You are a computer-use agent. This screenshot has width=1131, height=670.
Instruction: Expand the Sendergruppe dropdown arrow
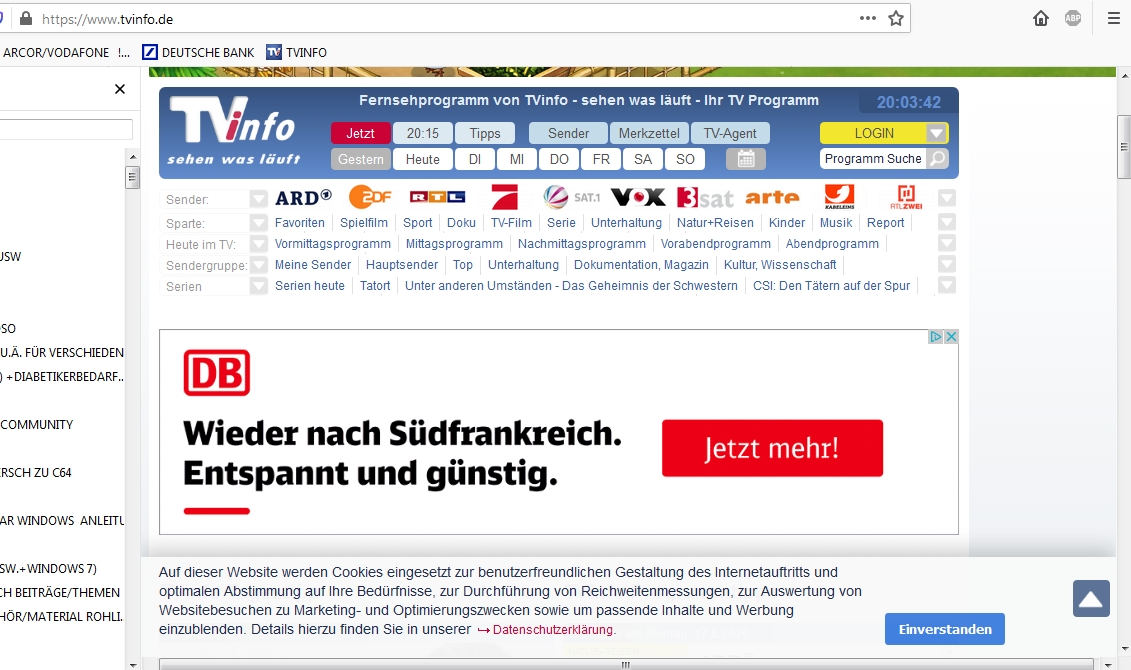pos(258,265)
